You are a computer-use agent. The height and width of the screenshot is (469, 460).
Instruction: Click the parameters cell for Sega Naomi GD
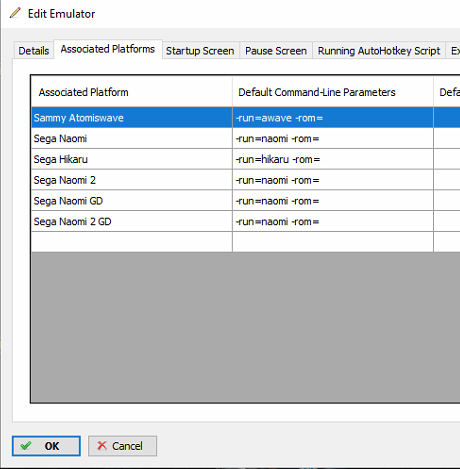pos(333,201)
